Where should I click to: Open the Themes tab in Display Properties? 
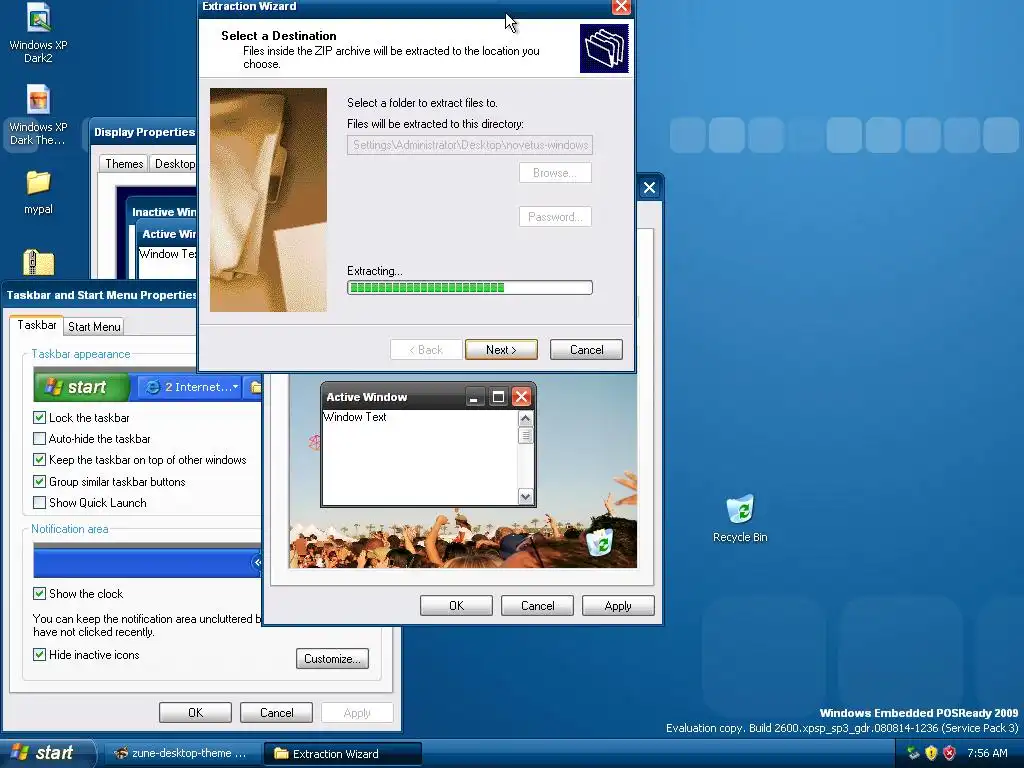tap(124, 164)
